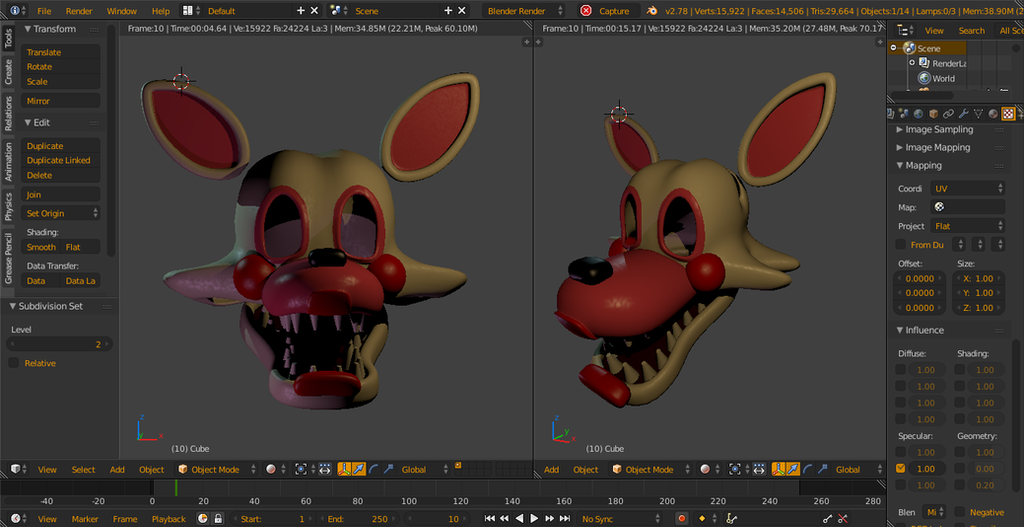The image size is (1024, 527).
Task: Open the info editor type selector icon
Action: [18, 10]
